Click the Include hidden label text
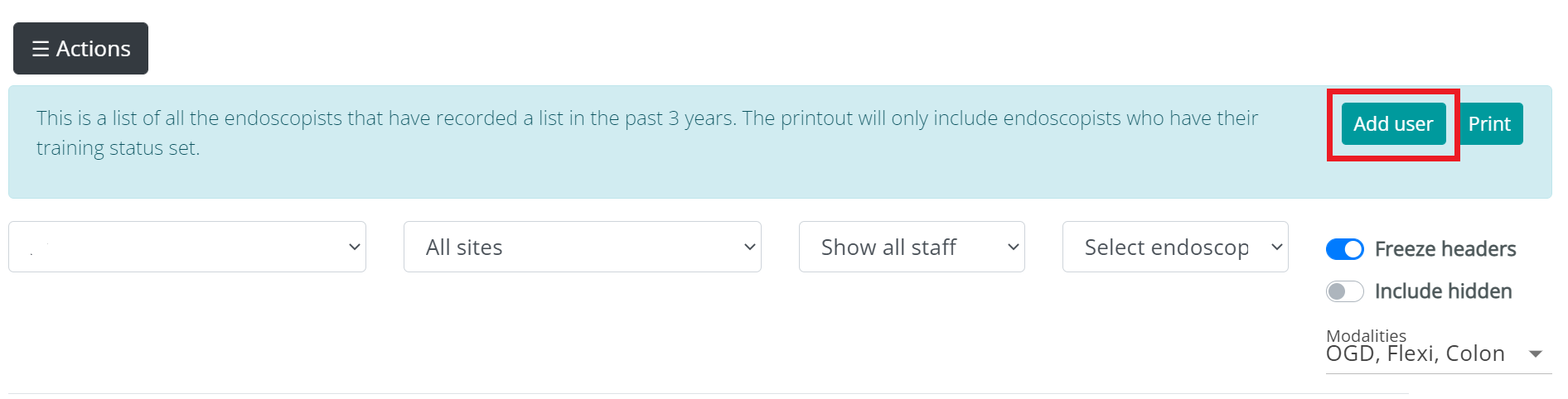Image resolution: width=1568 pixels, height=399 pixels. pos(1443,291)
